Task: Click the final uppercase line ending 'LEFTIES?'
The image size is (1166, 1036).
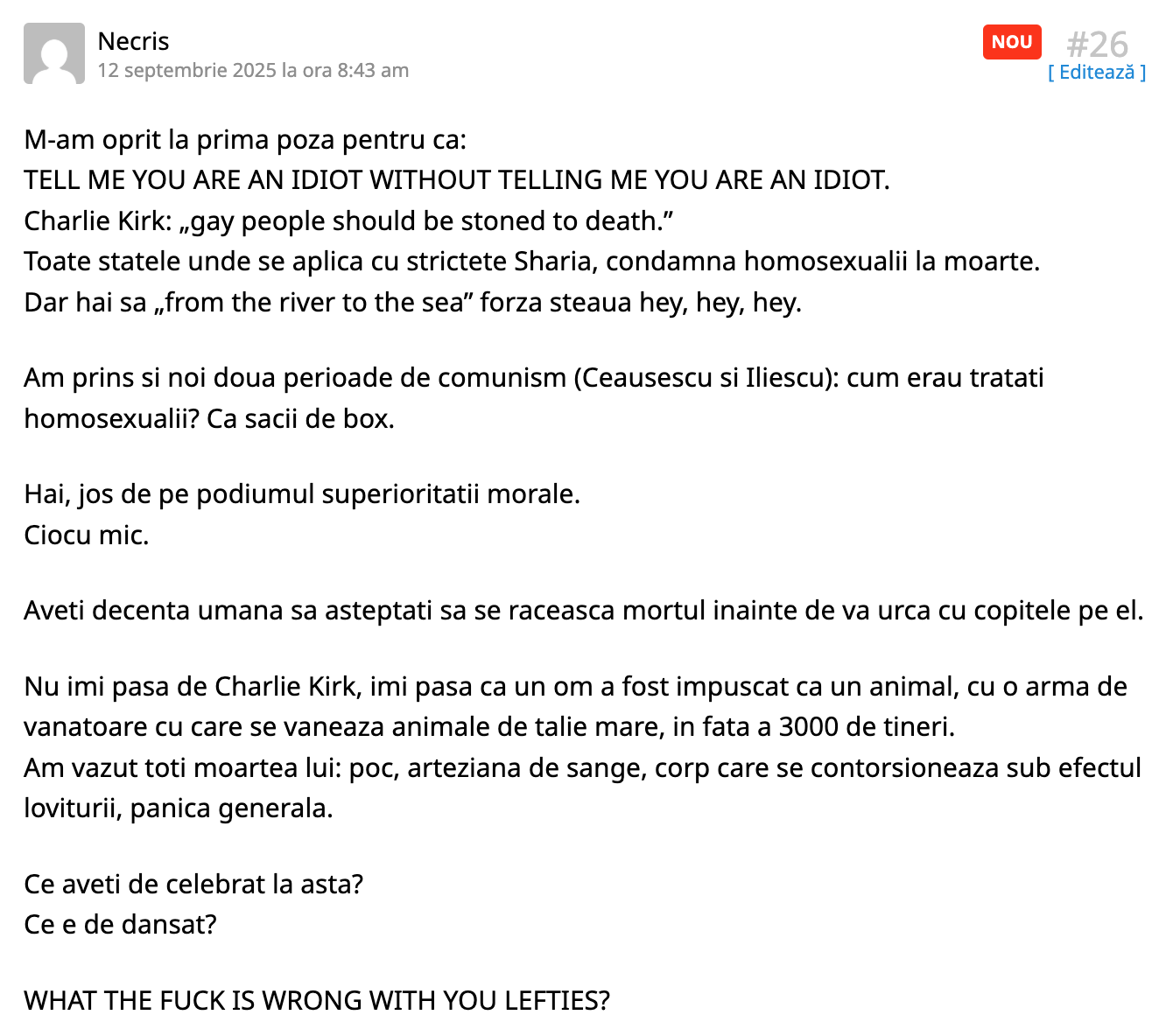Action: pyautogui.click(x=317, y=1001)
